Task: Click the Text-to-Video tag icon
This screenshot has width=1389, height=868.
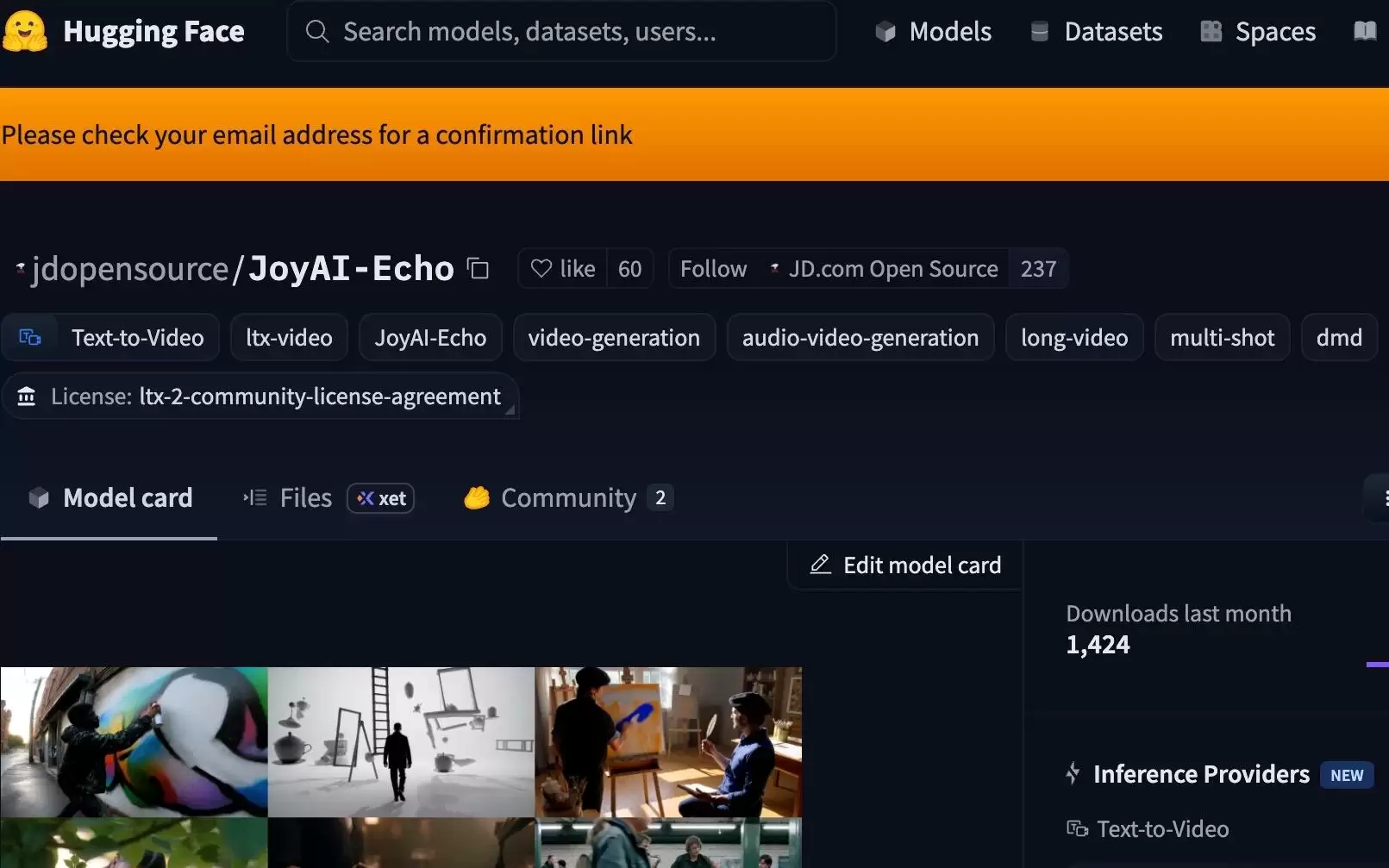Action: tap(30, 337)
